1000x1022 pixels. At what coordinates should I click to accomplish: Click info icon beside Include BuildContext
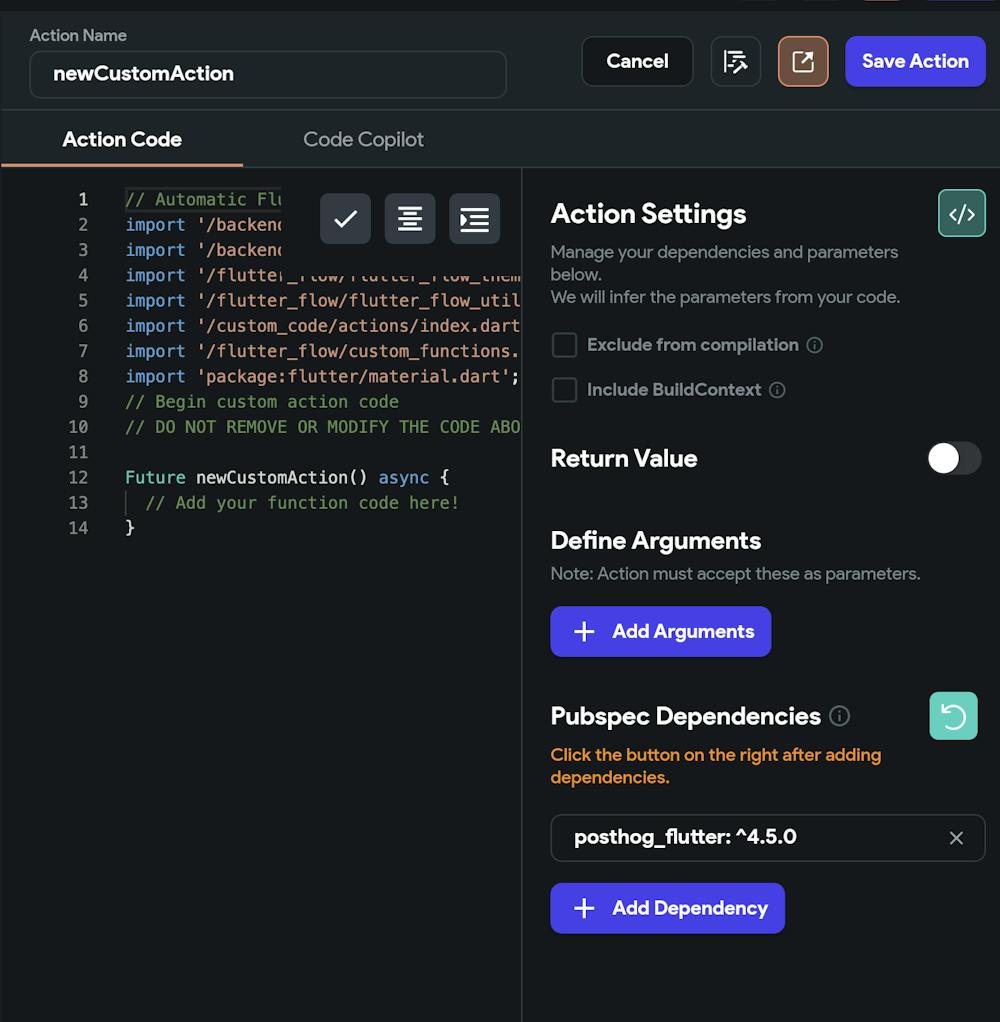pos(777,390)
